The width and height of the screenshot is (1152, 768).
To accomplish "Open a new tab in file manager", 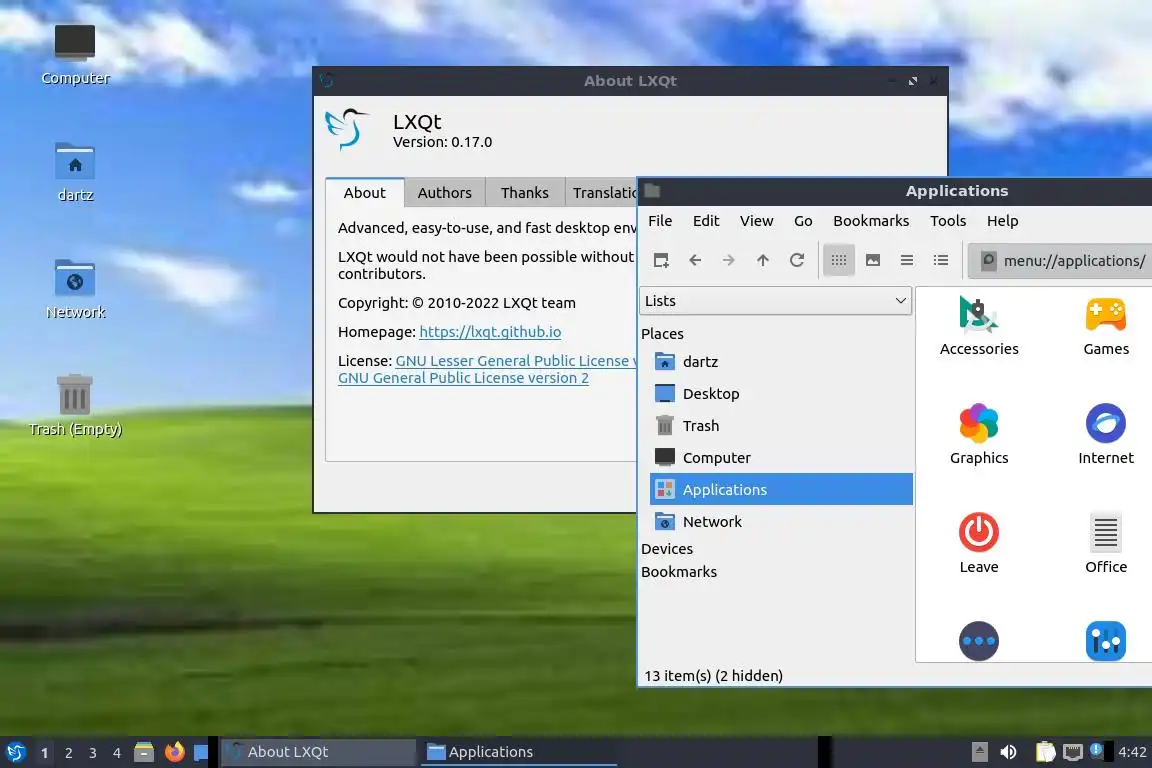I will pyautogui.click(x=660, y=260).
